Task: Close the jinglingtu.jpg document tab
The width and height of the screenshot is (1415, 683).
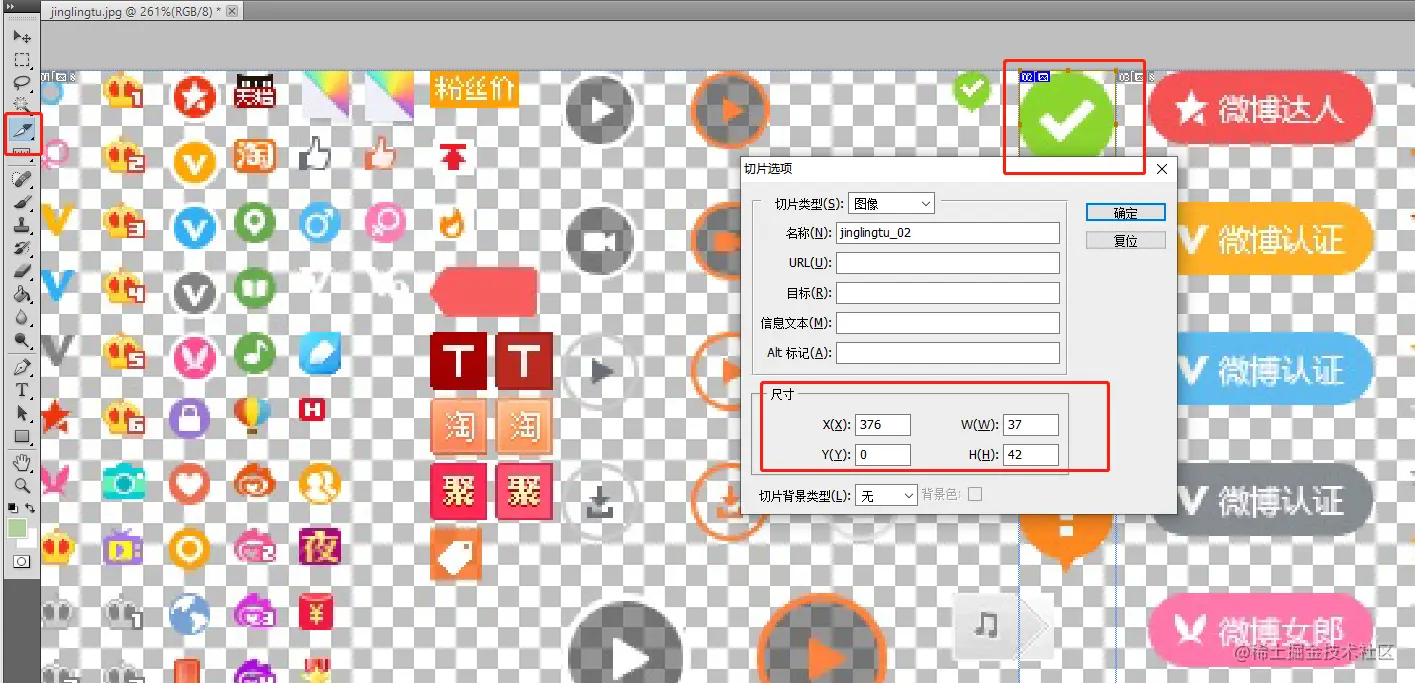Action: coord(232,12)
